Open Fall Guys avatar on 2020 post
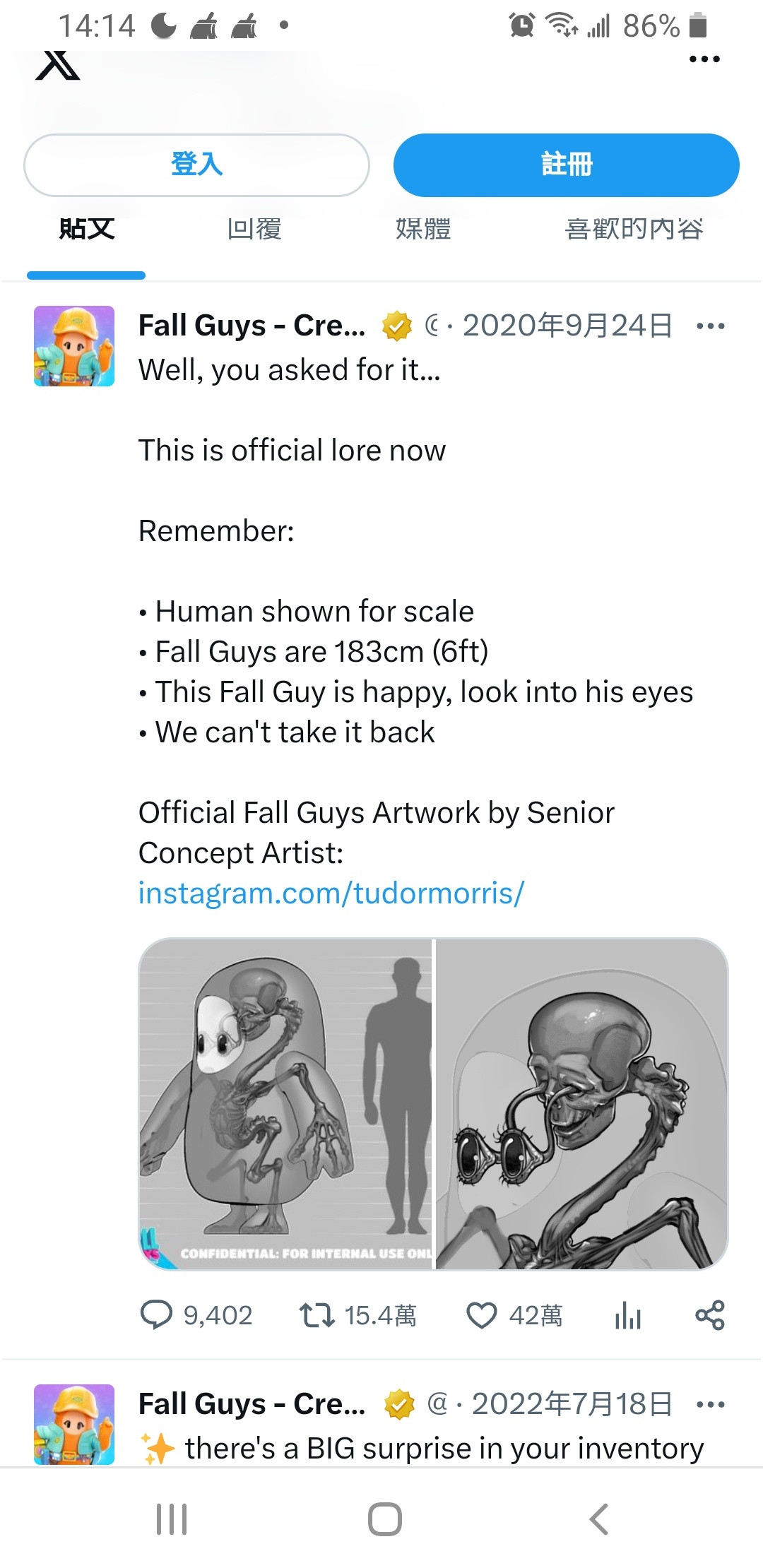The height and width of the screenshot is (1568, 763). coord(74,346)
